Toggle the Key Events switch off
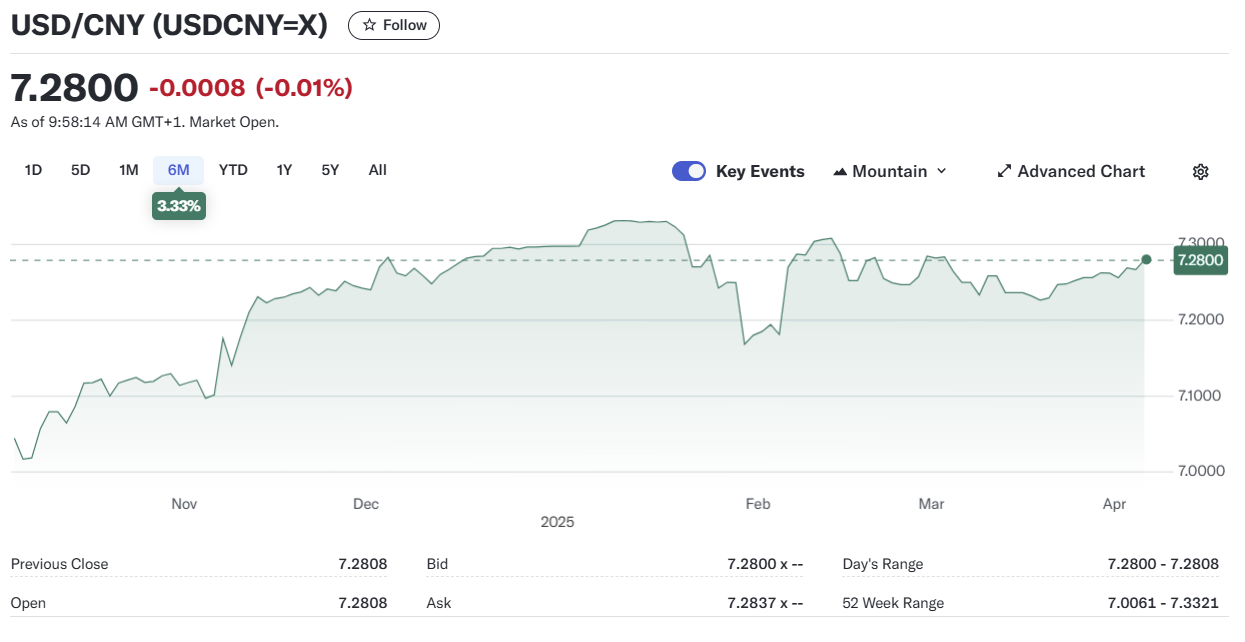 click(x=689, y=171)
